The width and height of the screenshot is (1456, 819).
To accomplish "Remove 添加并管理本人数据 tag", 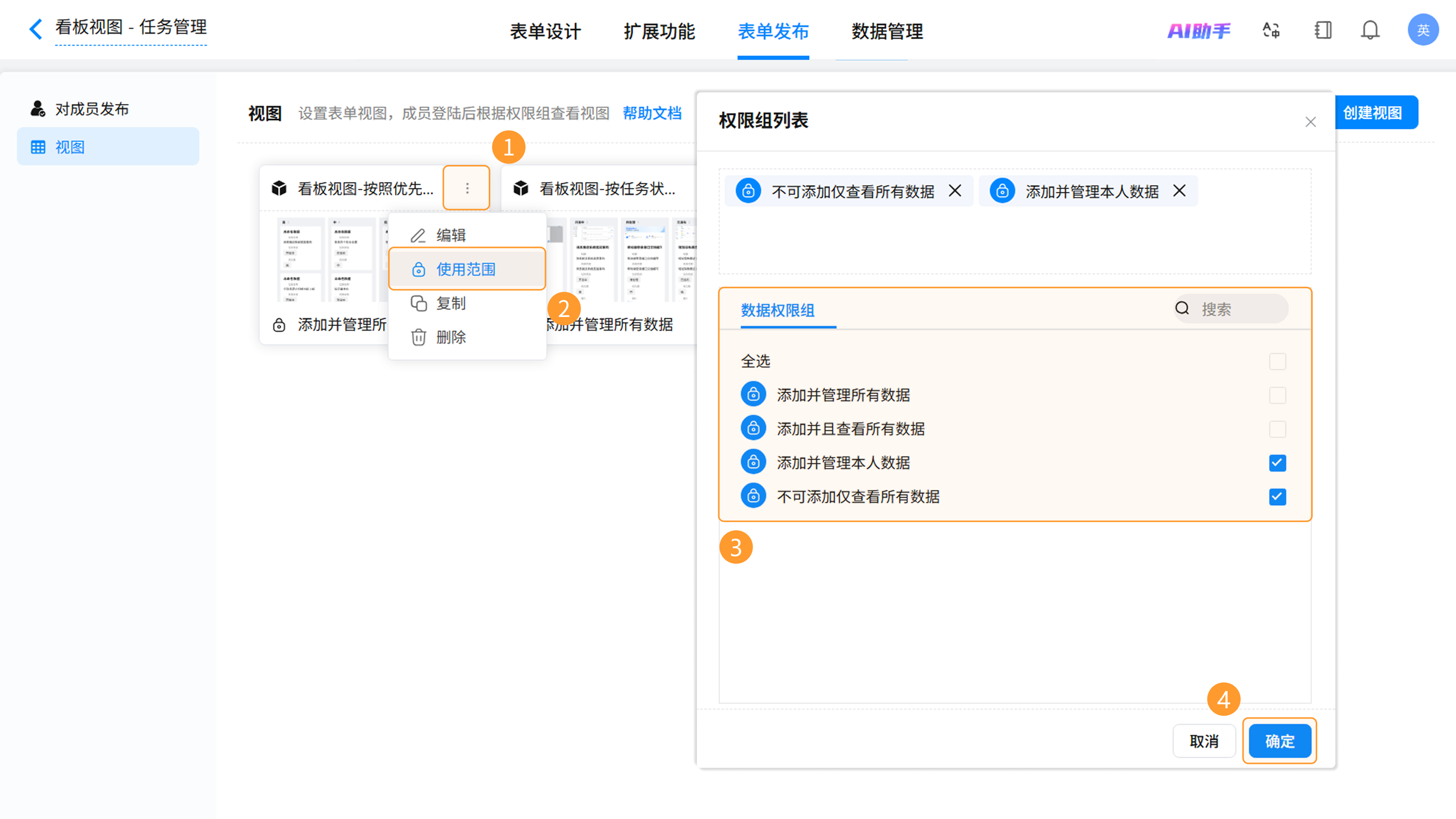I will tap(1179, 191).
